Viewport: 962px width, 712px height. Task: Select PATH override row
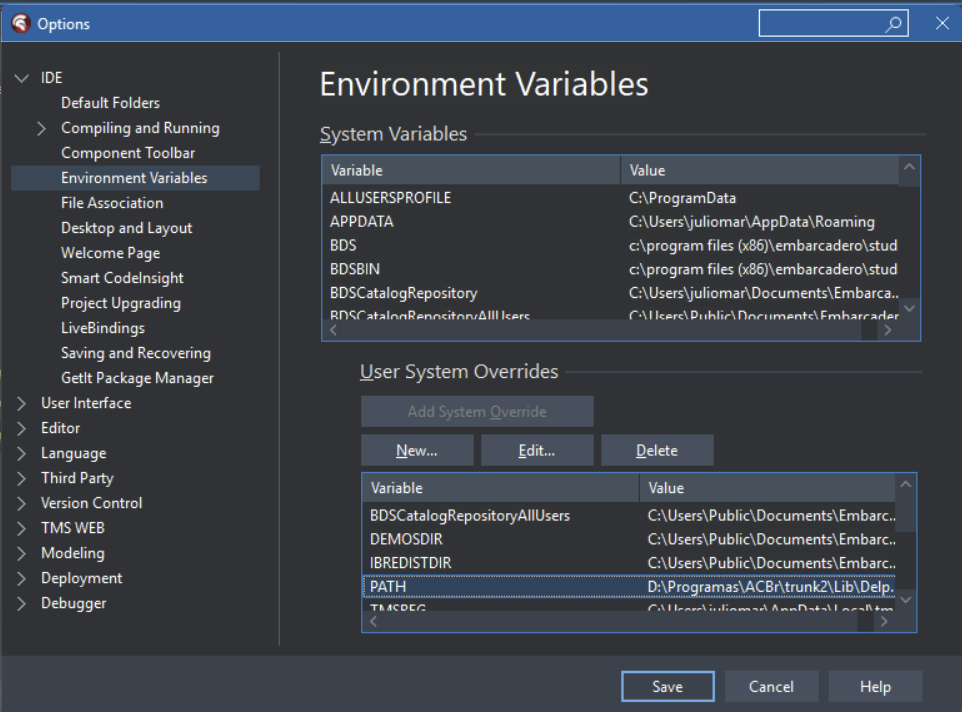(x=629, y=587)
